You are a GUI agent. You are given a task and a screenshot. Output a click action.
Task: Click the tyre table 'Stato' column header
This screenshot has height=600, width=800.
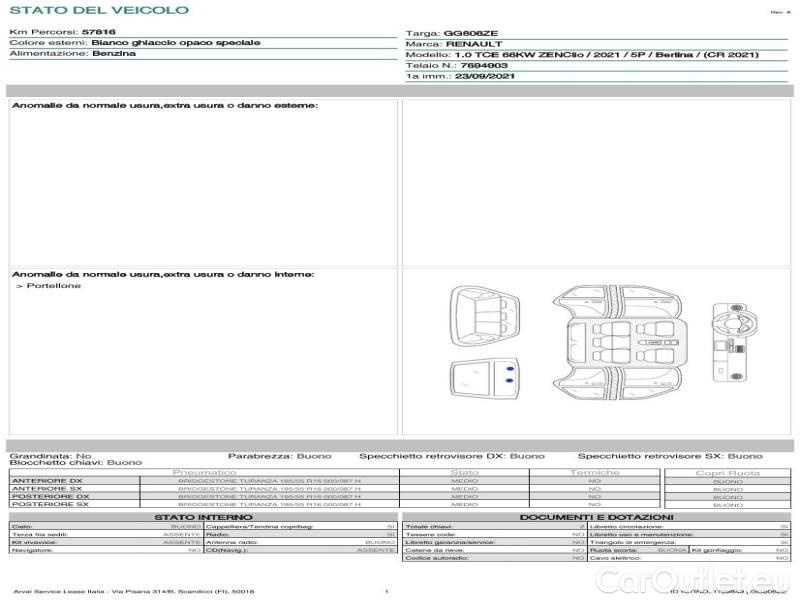pyautogui.click(x=464, y=472)
